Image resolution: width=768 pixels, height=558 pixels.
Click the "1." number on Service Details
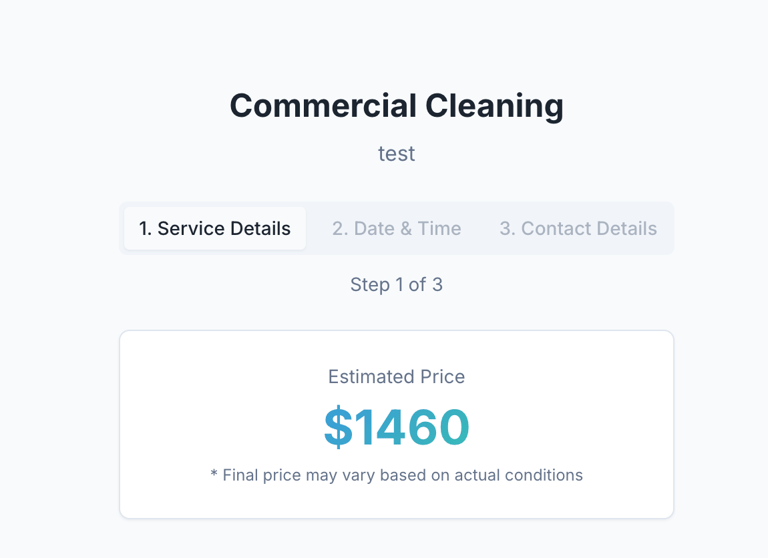point(145,229)
